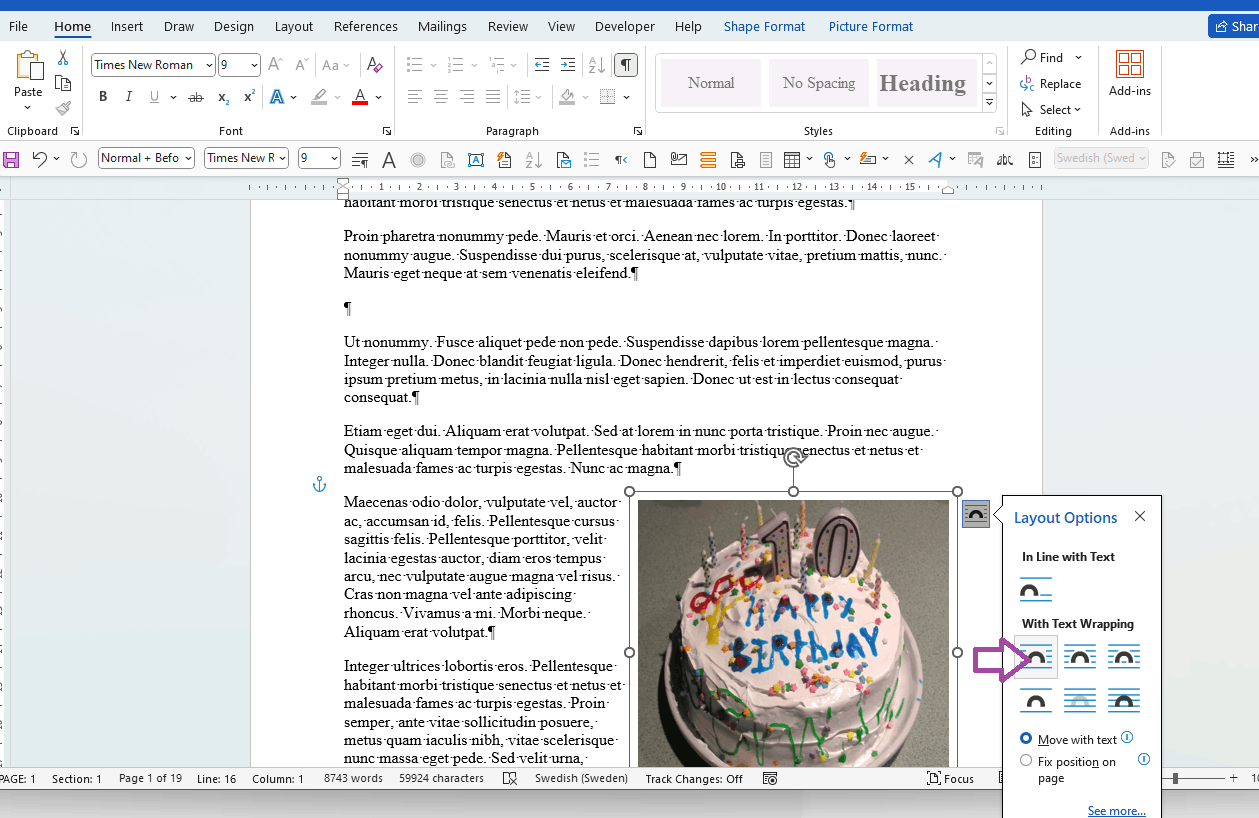Click the Replace button
Viewport: 1259px width, 818px height.
pos(1051,84)
